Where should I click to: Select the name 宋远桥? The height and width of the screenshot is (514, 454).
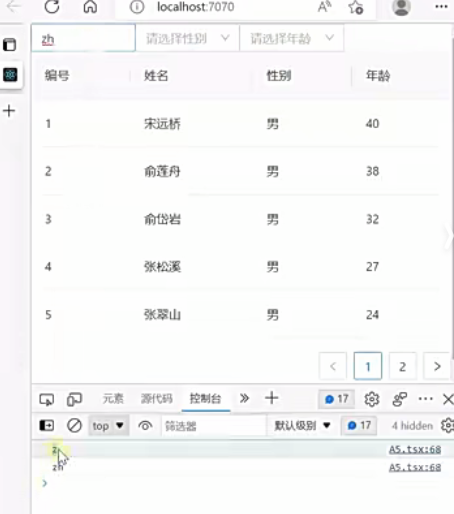click(x=162, y=124)
